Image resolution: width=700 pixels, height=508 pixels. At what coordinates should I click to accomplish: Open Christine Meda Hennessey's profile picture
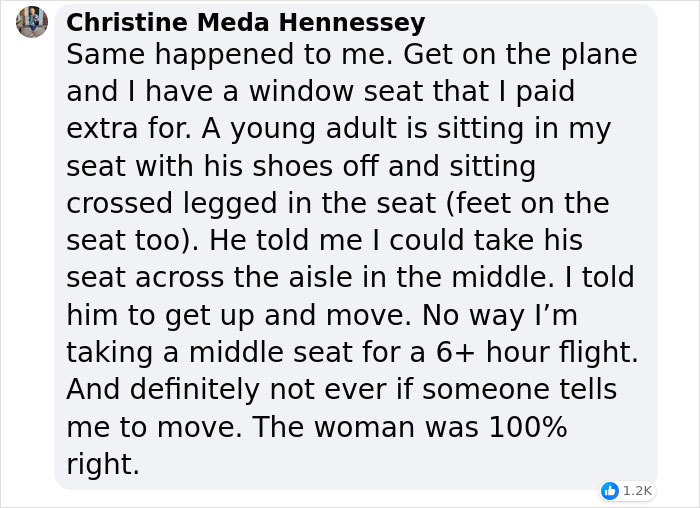[32, 21]
